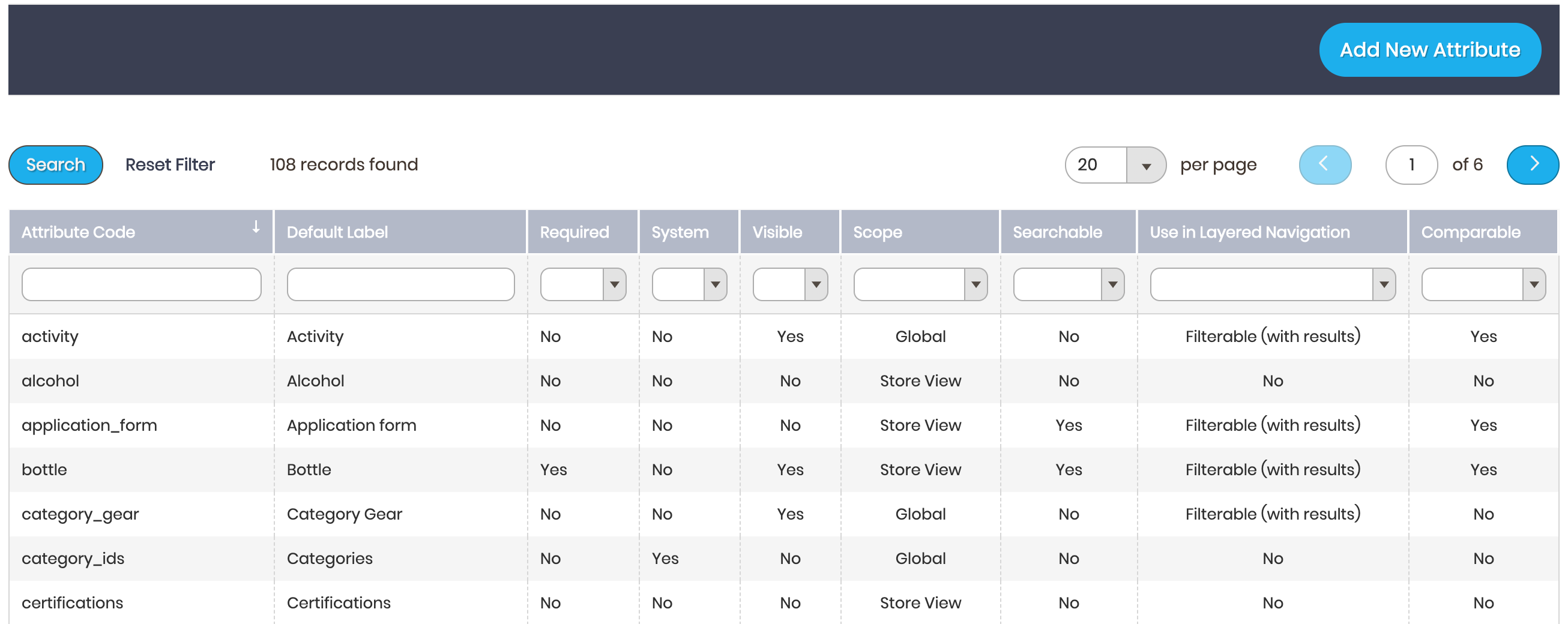1568x624 pixels.
Task: Expand the Visible filter dropdown
Action: click(x=816, y=284)
